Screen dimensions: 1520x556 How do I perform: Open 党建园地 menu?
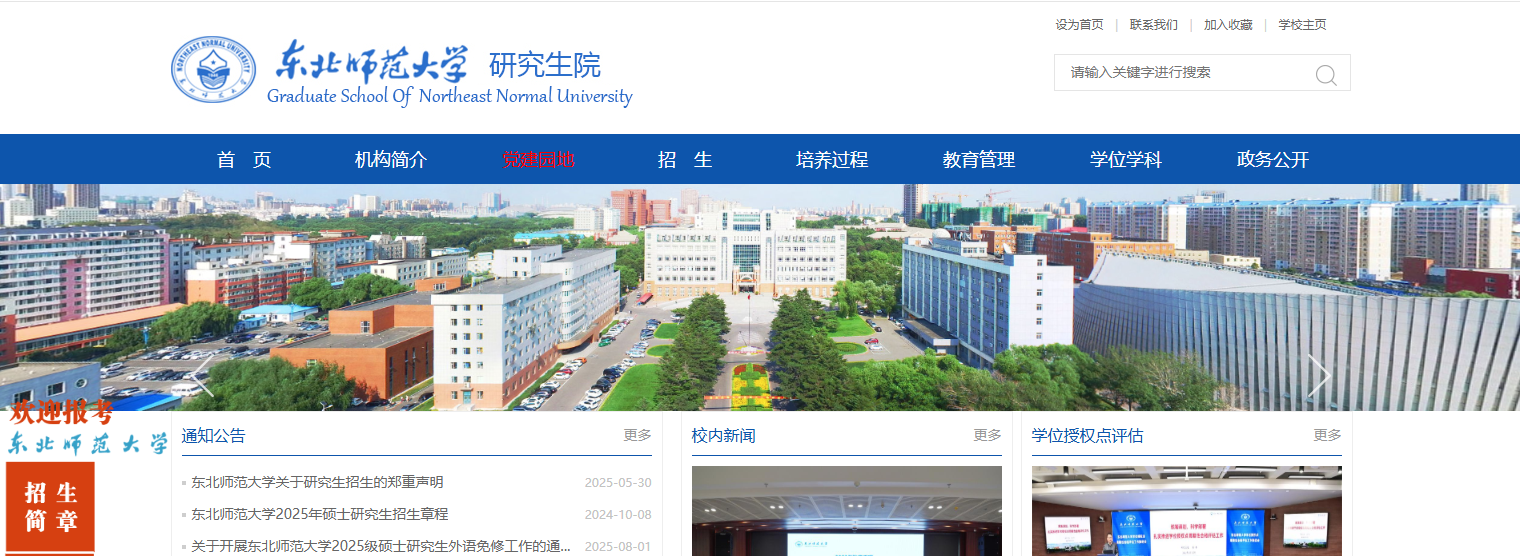click(538, 159)
